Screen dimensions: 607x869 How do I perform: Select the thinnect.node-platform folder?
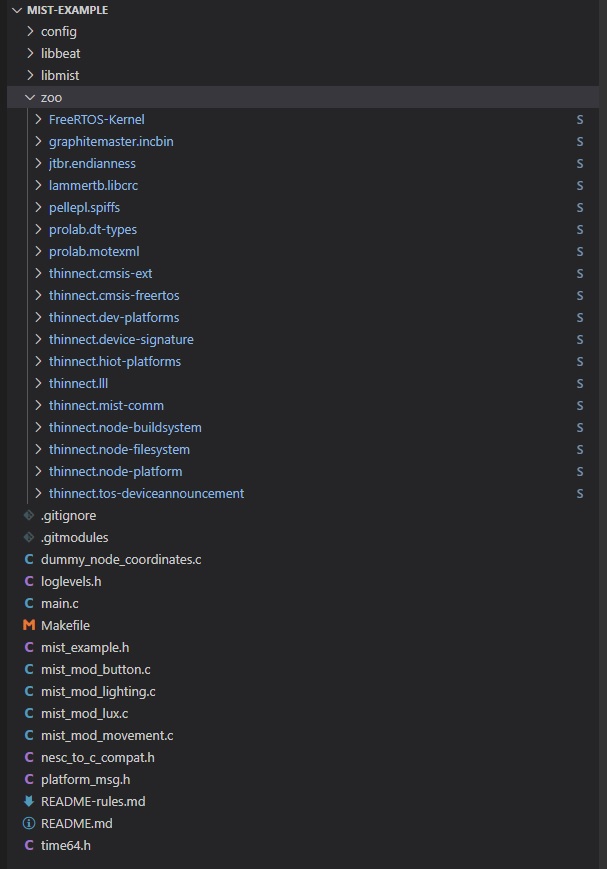pos(115,471)
